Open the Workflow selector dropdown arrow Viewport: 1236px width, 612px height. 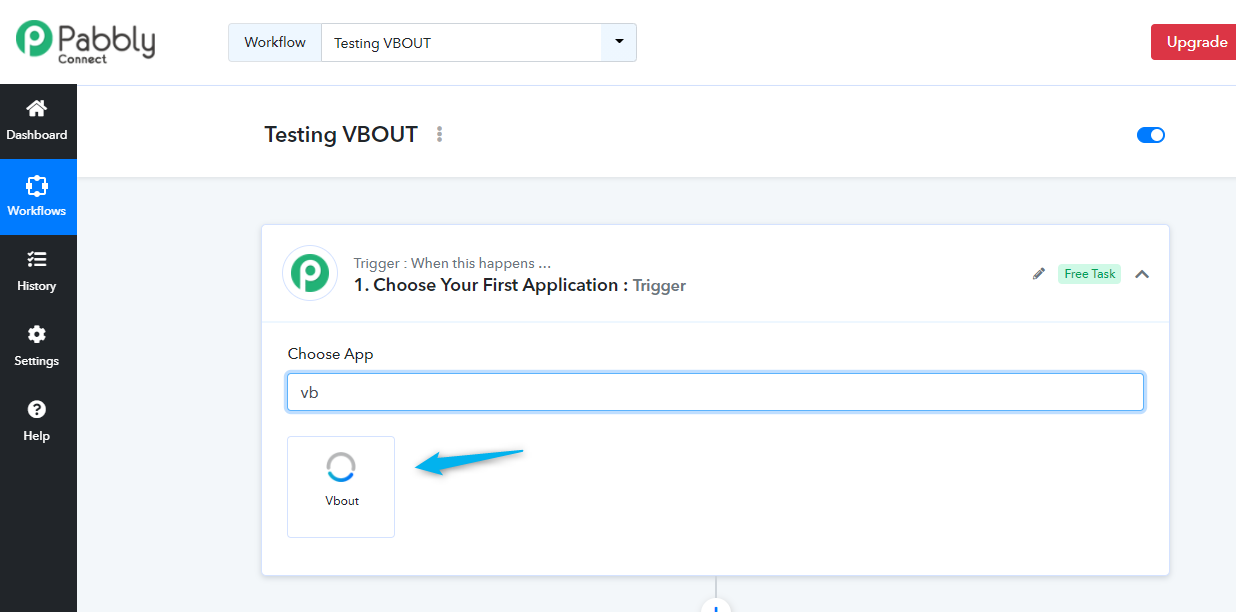[x=619, y=42]
